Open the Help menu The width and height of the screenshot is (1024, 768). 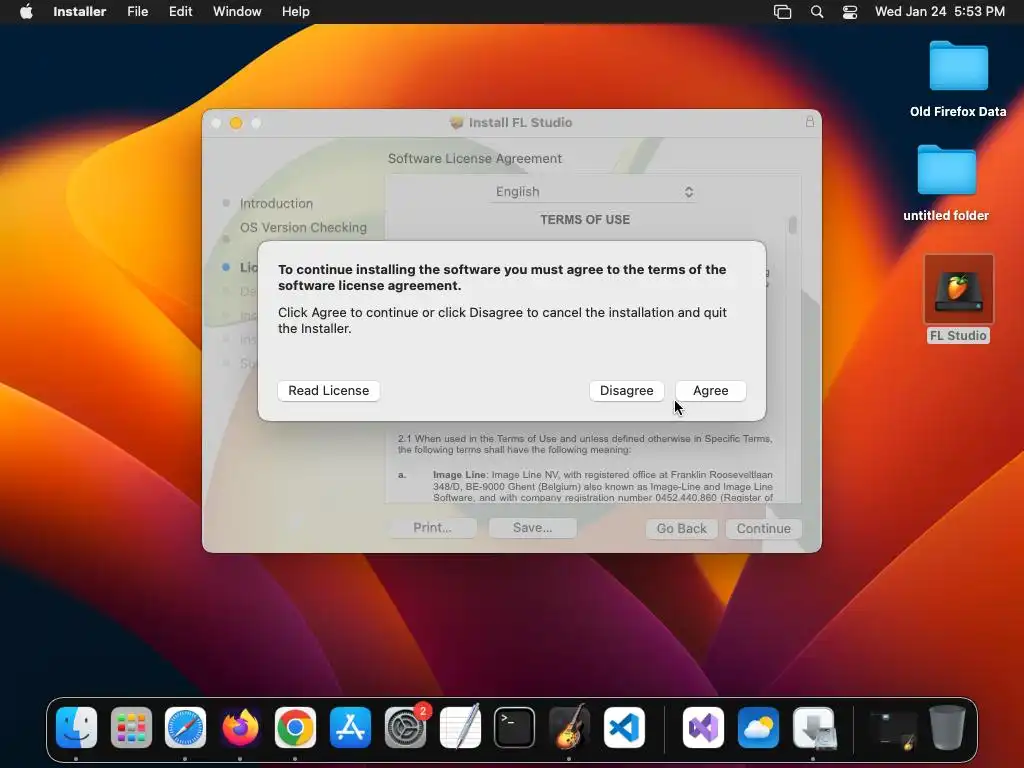coord(295,12)
